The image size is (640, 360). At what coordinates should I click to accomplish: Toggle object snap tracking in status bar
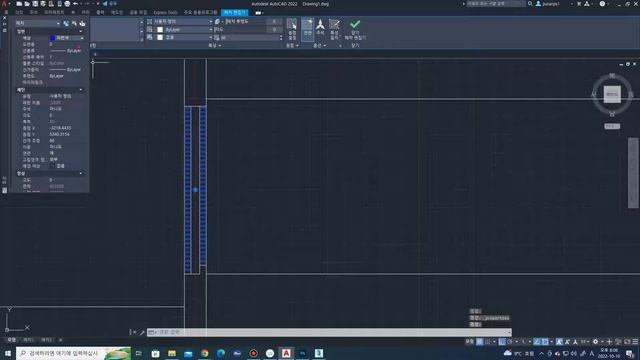click(x=537, y=342)
